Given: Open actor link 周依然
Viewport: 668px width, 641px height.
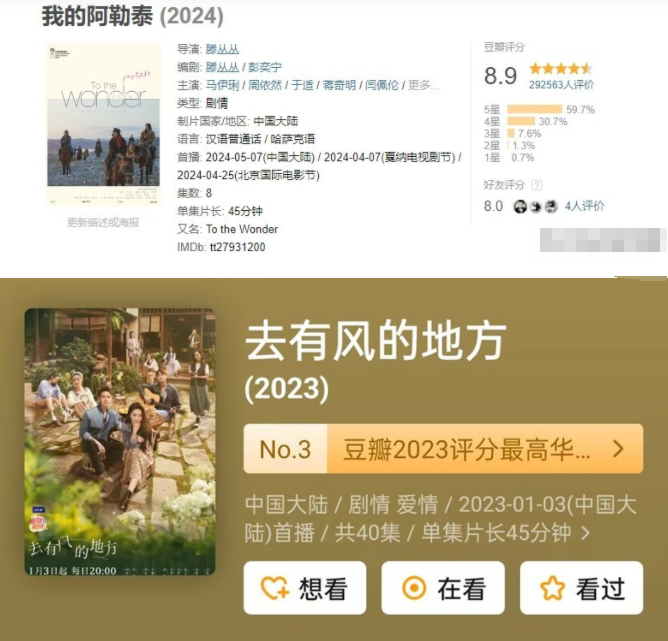Looking at the screenshot, I should [x=265, y=85].
